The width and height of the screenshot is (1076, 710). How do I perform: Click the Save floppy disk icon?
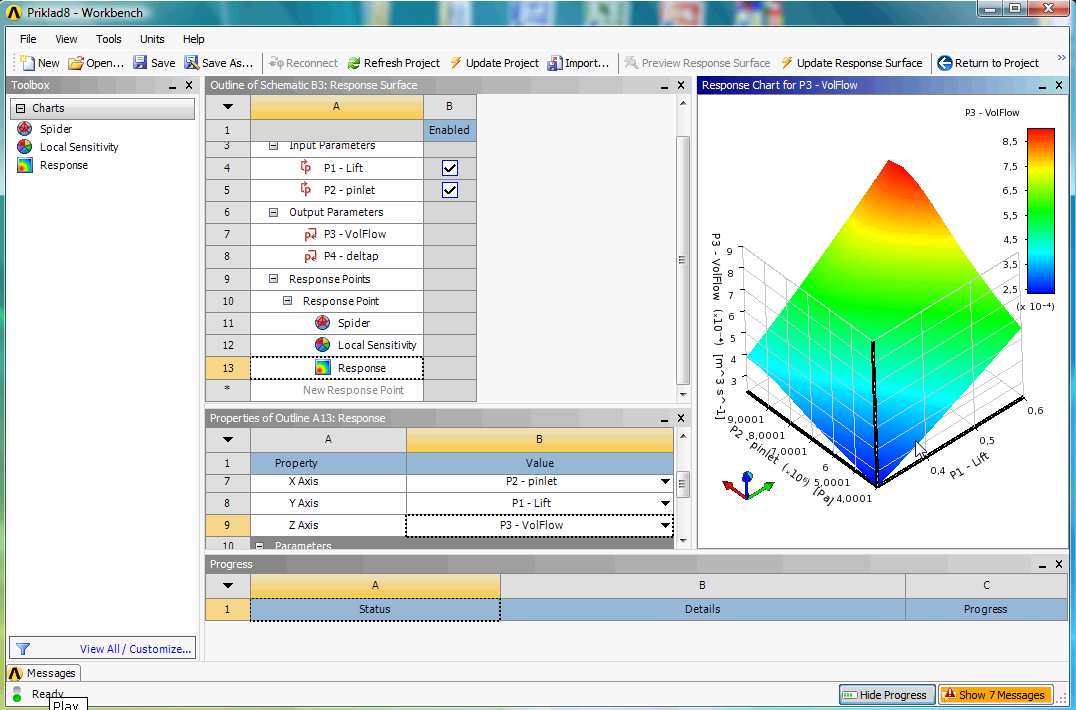coord(140,62)
